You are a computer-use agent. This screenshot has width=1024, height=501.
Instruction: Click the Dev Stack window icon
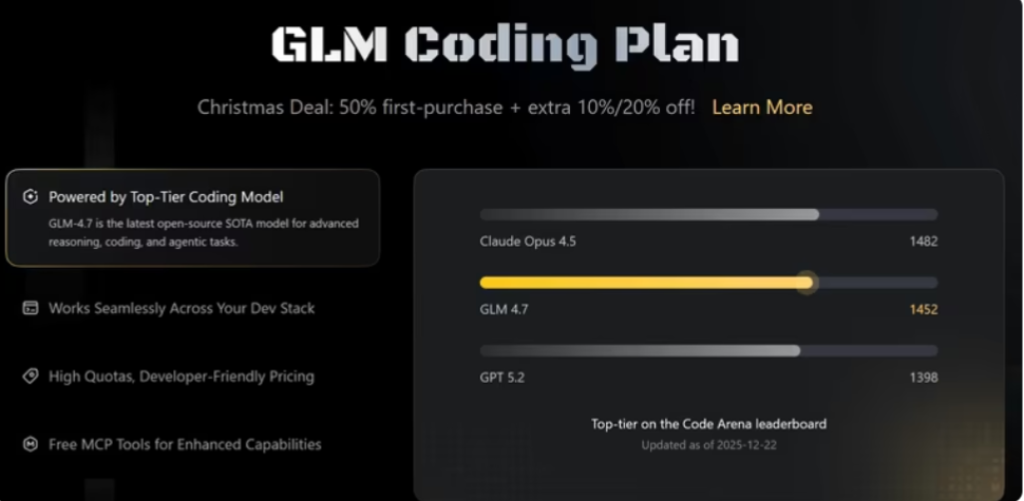click(31, 308)
